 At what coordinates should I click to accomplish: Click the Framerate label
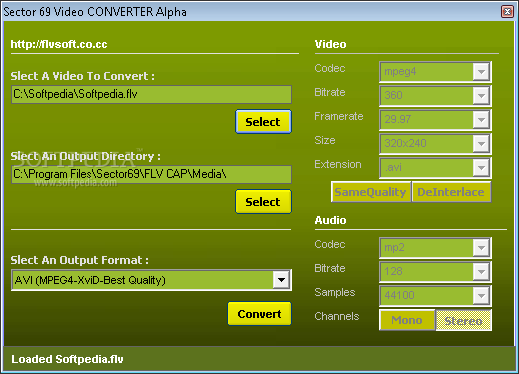pyautogui.click(x=339, y=116)
